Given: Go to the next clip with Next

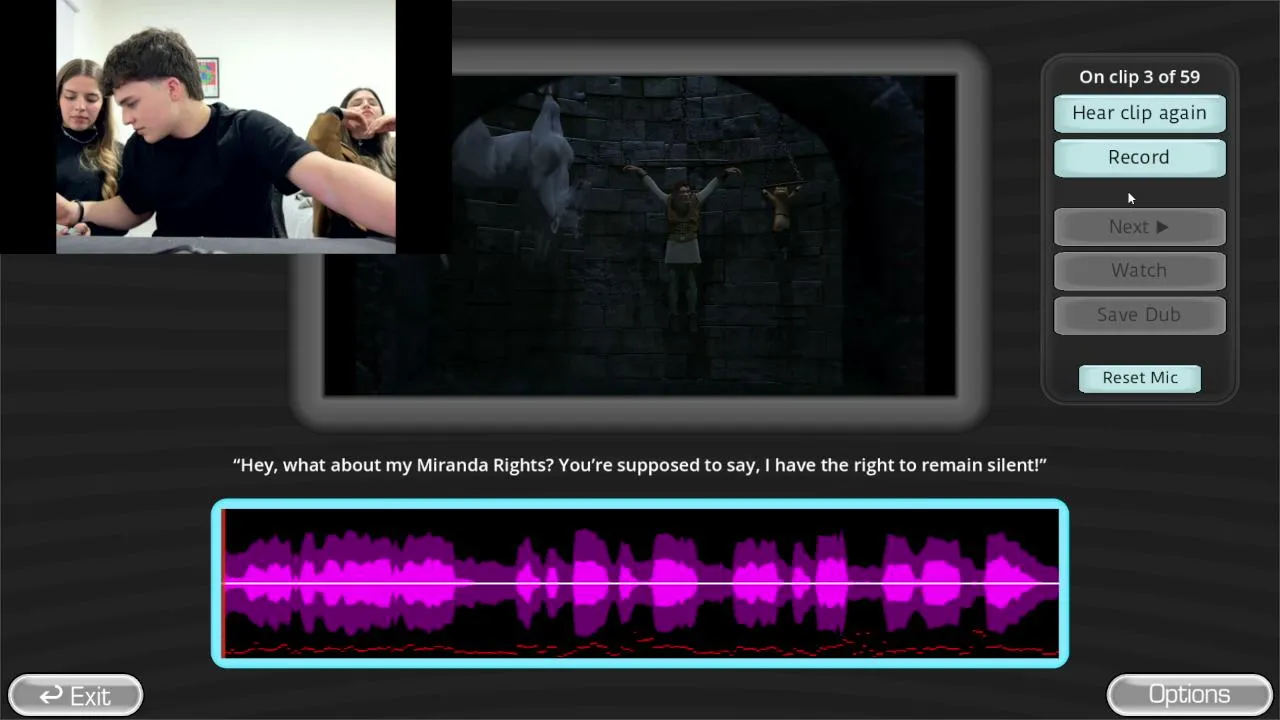Looking at the screenshot, I should coord(1139,227).
